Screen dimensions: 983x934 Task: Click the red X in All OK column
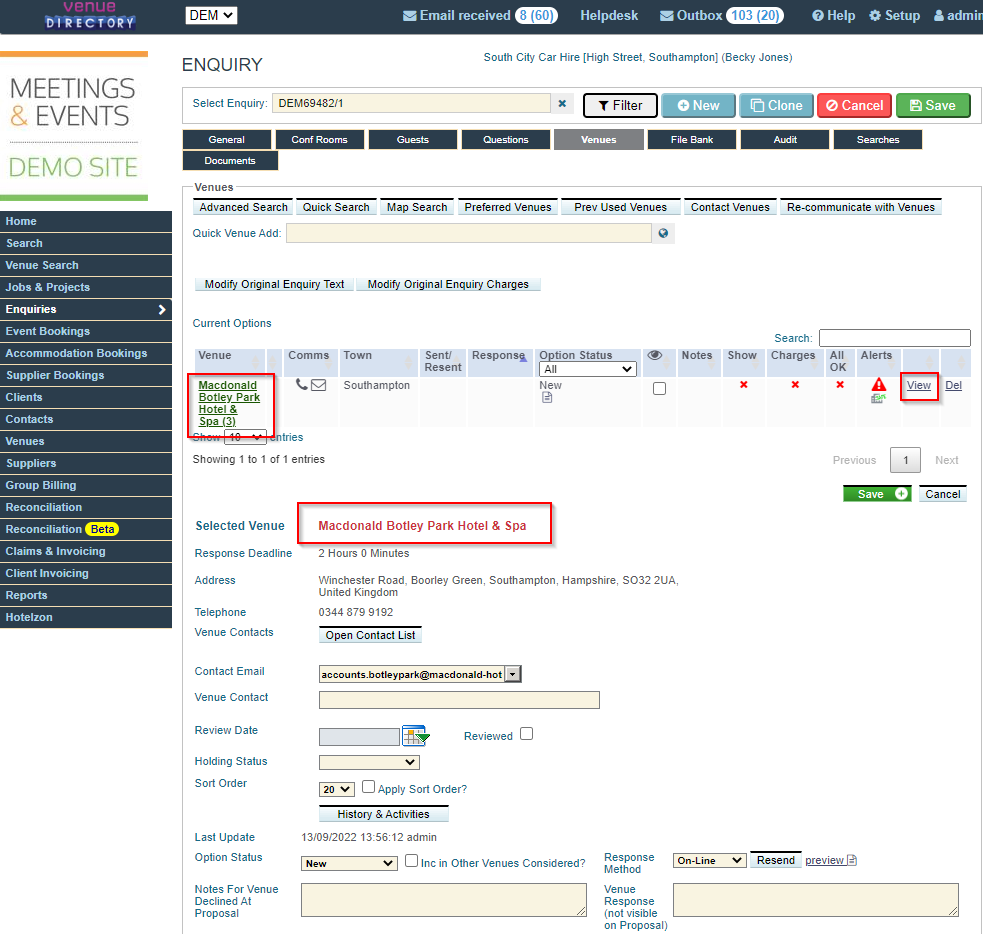click(840, 384)
